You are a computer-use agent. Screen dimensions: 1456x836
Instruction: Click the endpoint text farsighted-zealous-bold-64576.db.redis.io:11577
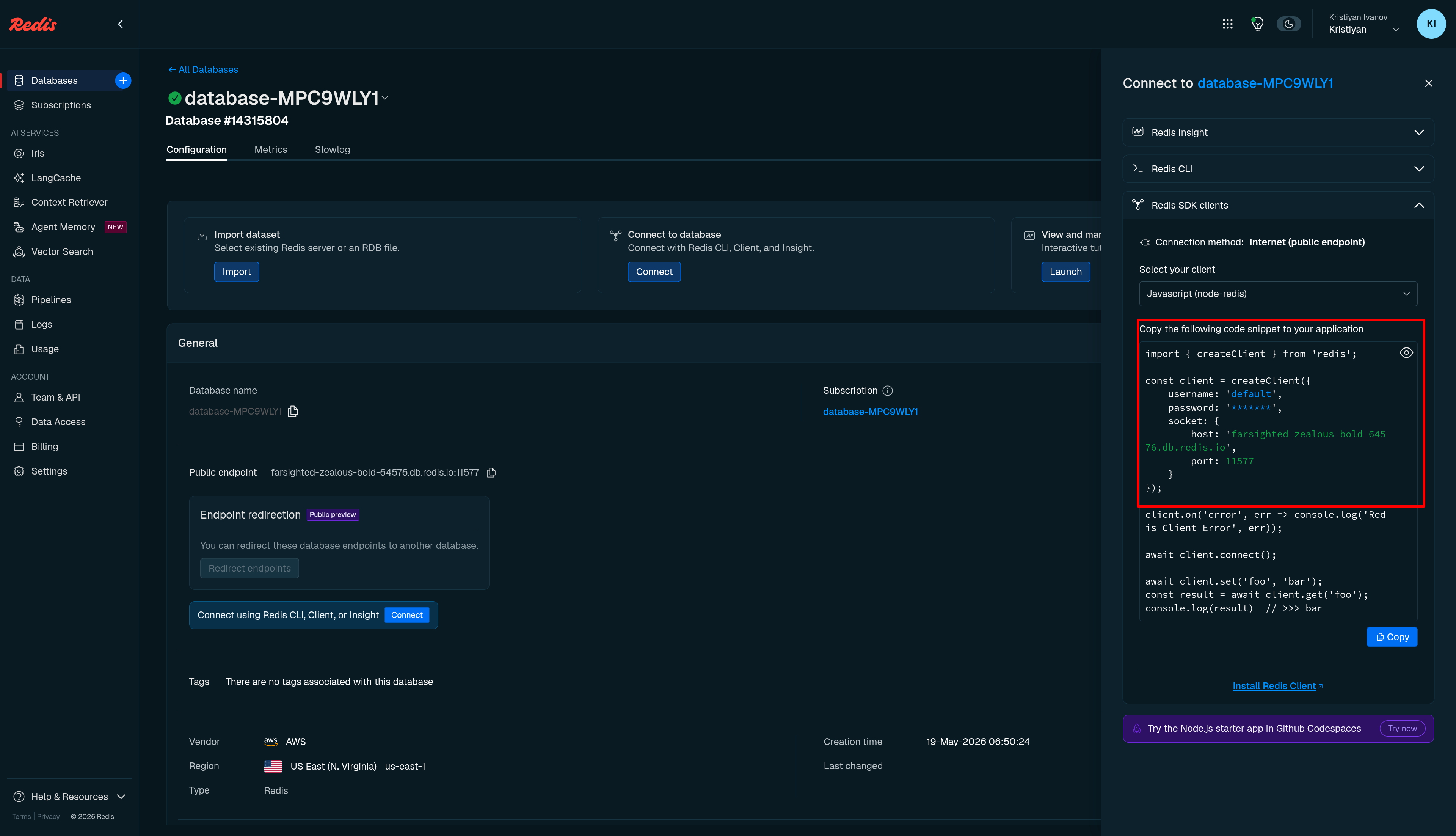(x=375, y=472)
